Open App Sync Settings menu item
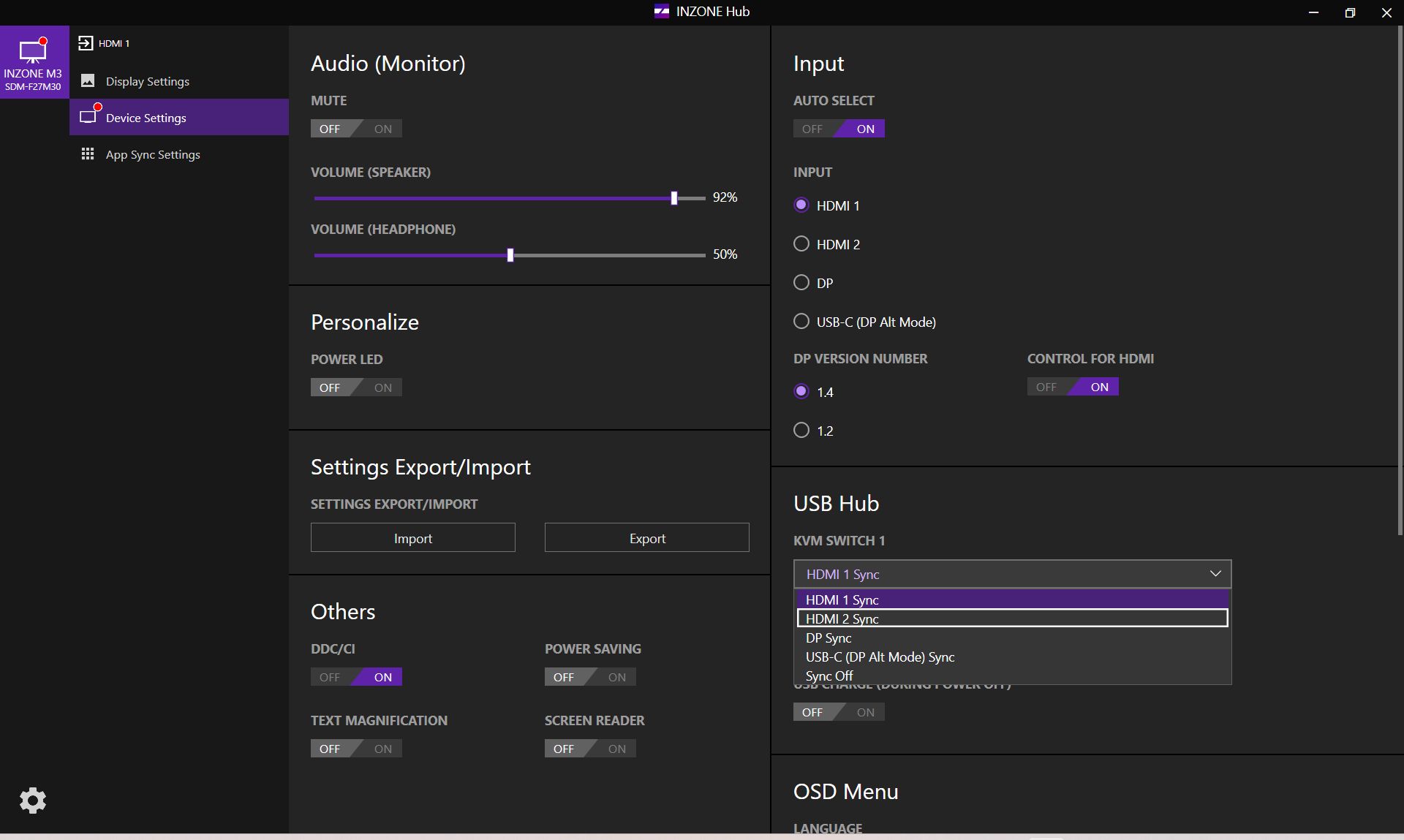The height and width of the screenshot is (840, 1404). point(179,154)
